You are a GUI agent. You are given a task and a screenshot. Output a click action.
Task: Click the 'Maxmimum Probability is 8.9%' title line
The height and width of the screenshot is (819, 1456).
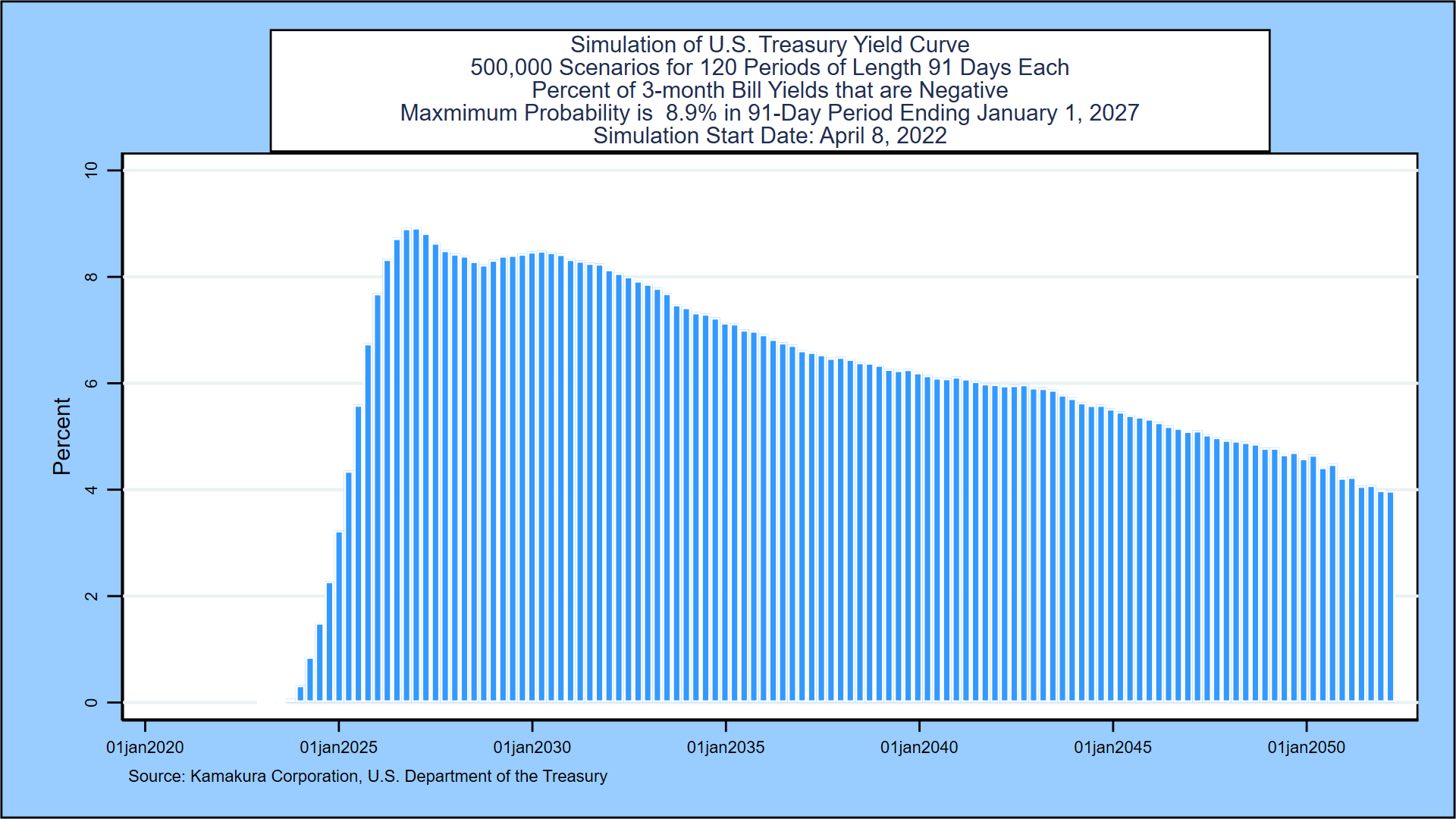[x=769, y=113]
